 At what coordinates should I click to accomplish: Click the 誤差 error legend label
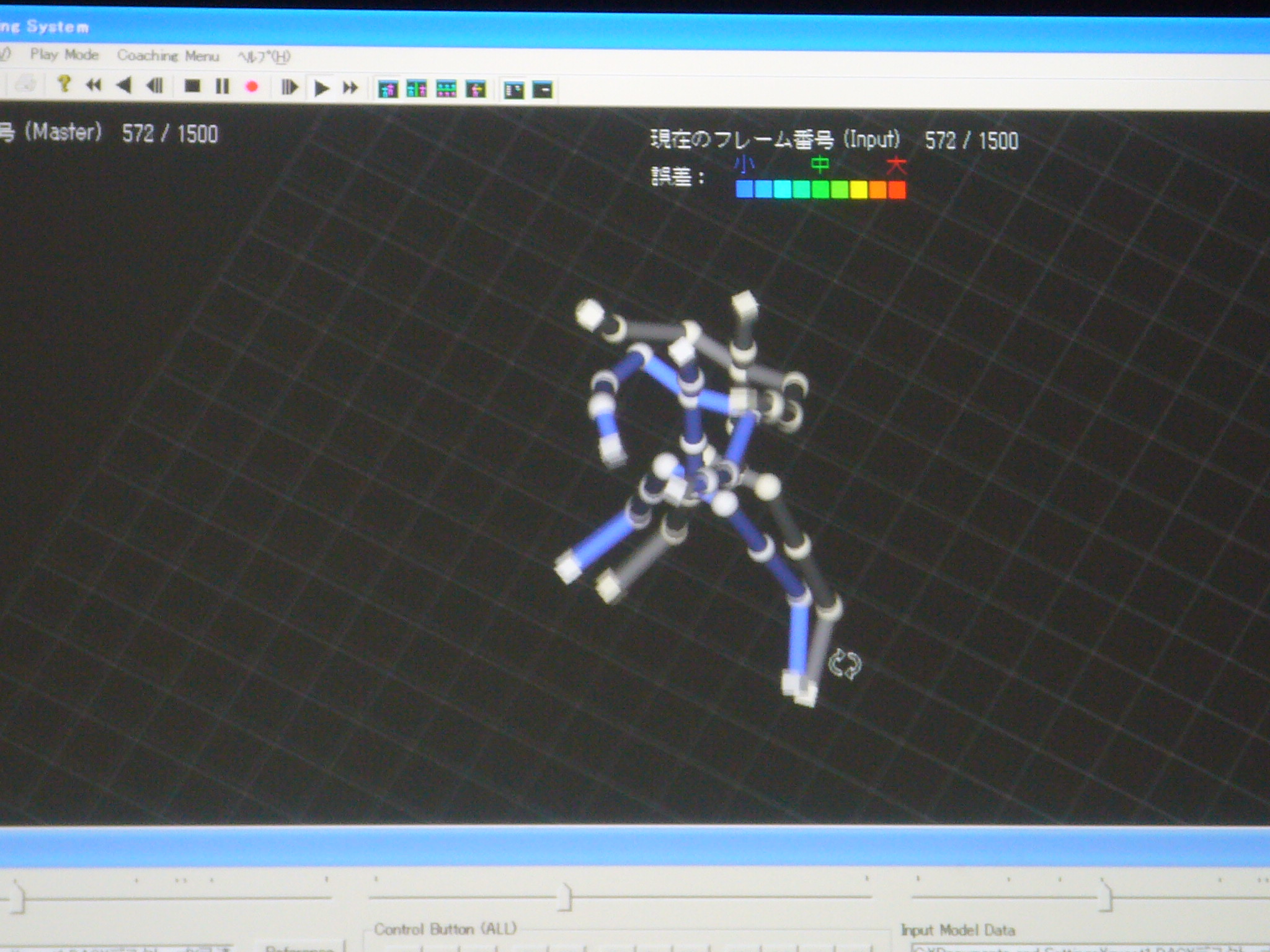678,177
